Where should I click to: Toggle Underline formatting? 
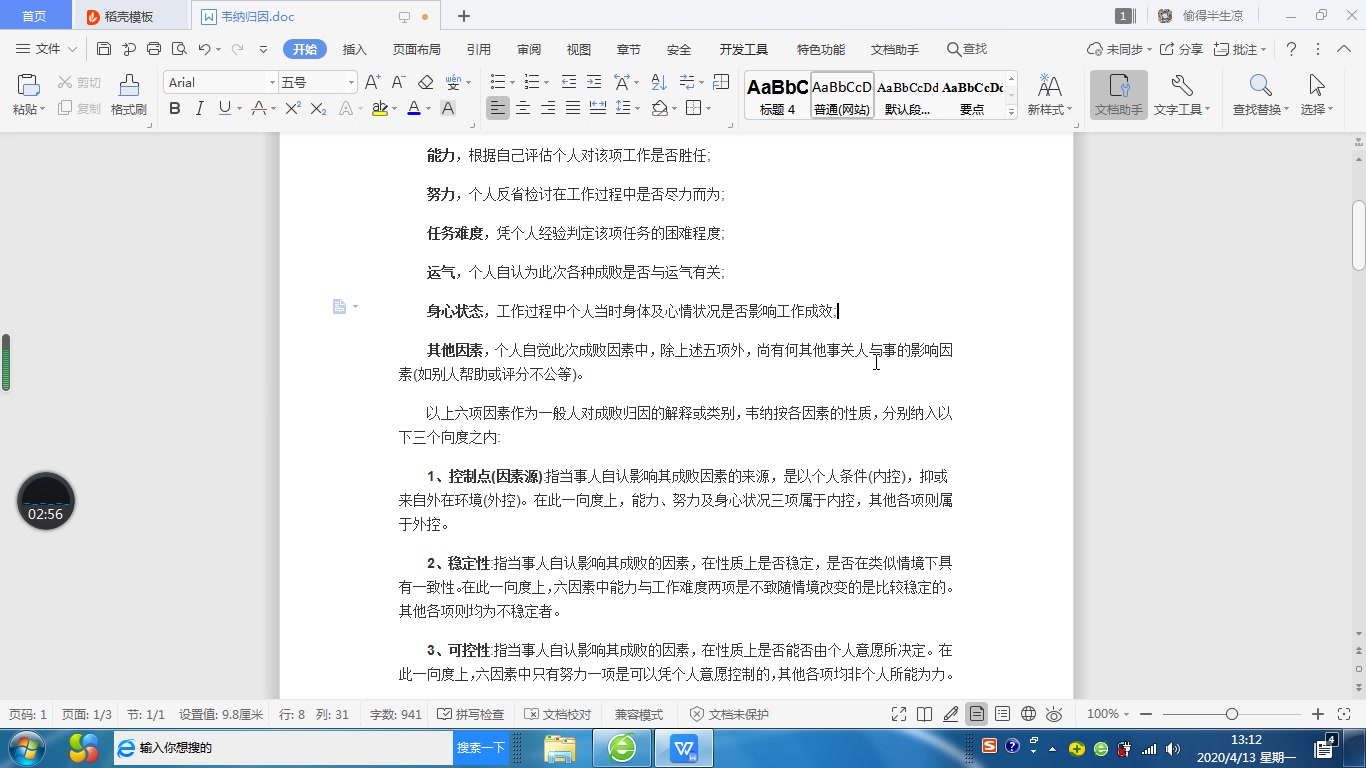(224, 108)
